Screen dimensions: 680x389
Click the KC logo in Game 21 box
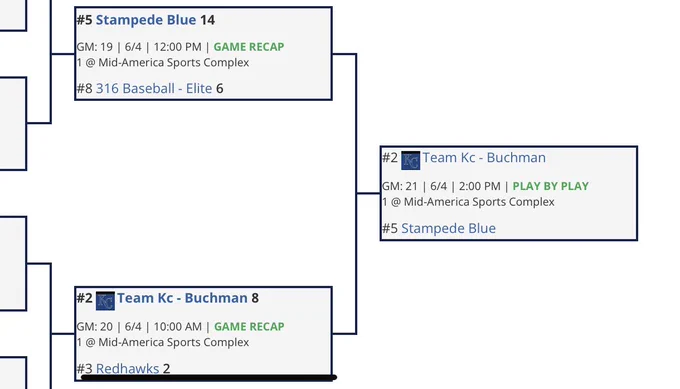[410, 160]
